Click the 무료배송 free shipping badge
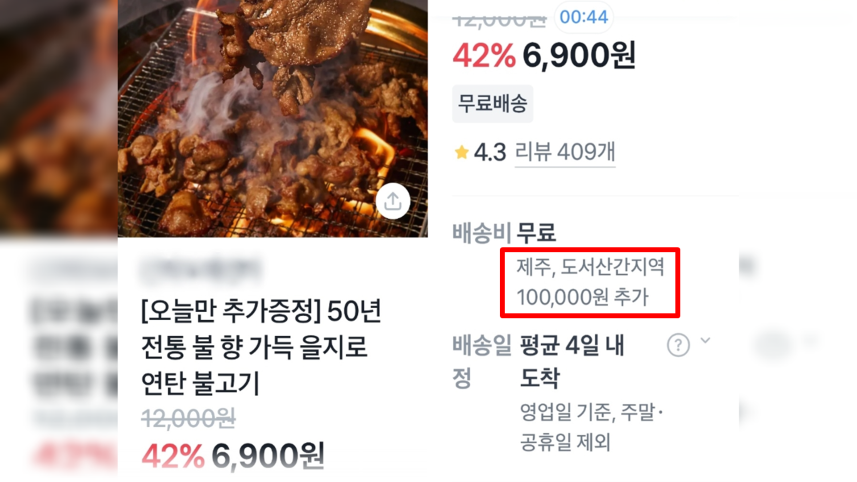 pos(492,103)
